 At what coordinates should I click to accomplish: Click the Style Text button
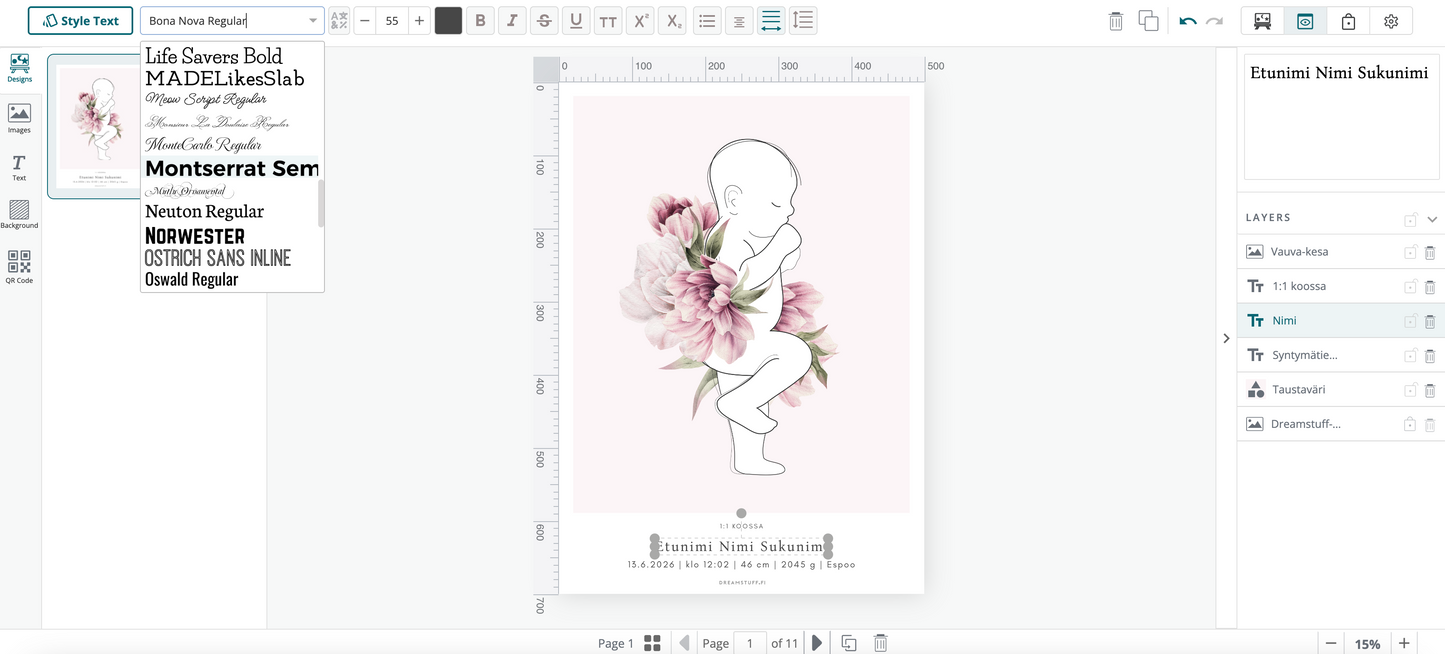pyautogui.click(x=80, y=21)
